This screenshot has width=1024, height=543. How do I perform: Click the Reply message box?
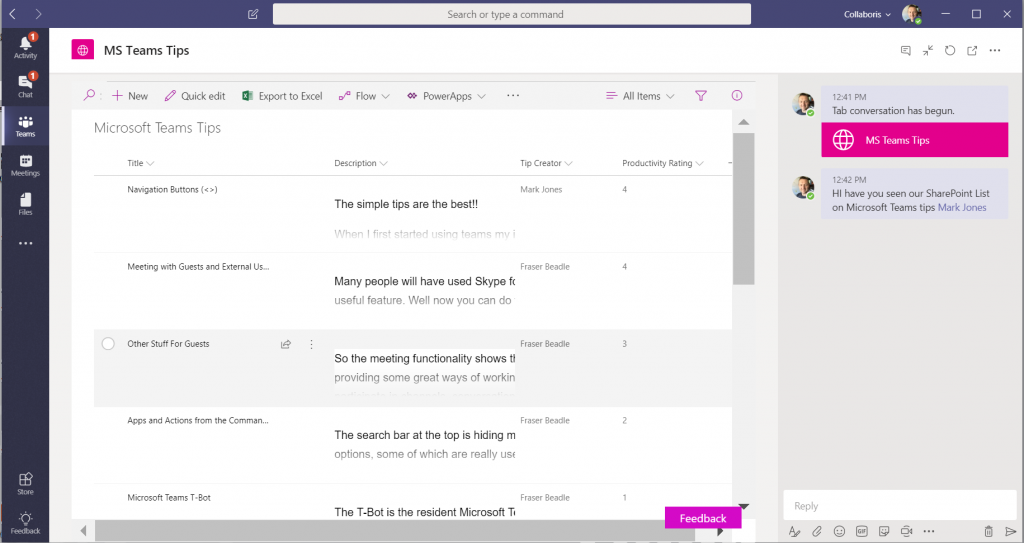900,505
